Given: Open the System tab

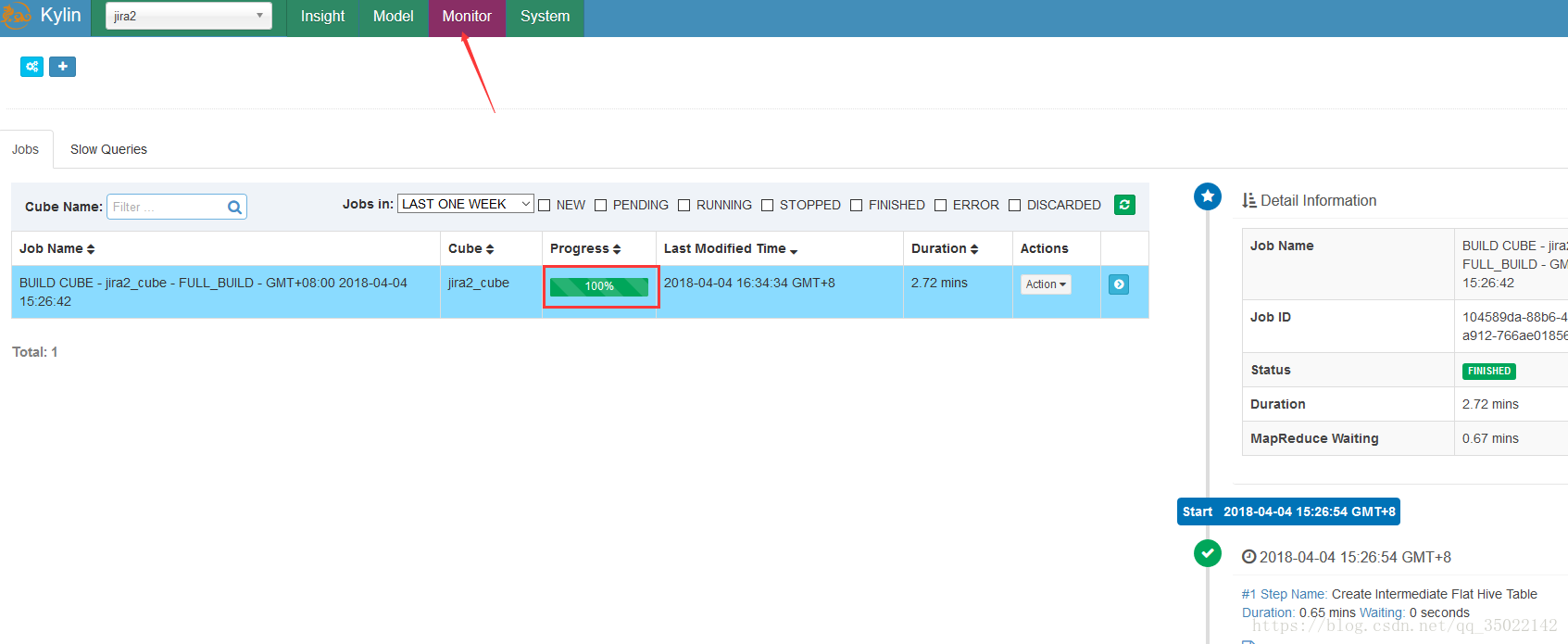Looking at the screenshot, I should tap(545, 17).
